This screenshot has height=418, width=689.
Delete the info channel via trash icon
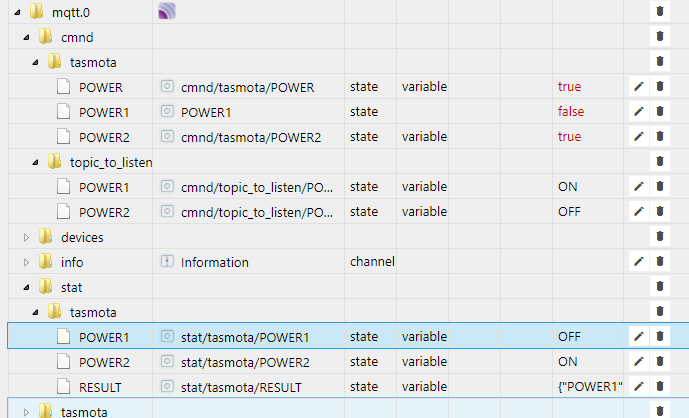(660, 262)
